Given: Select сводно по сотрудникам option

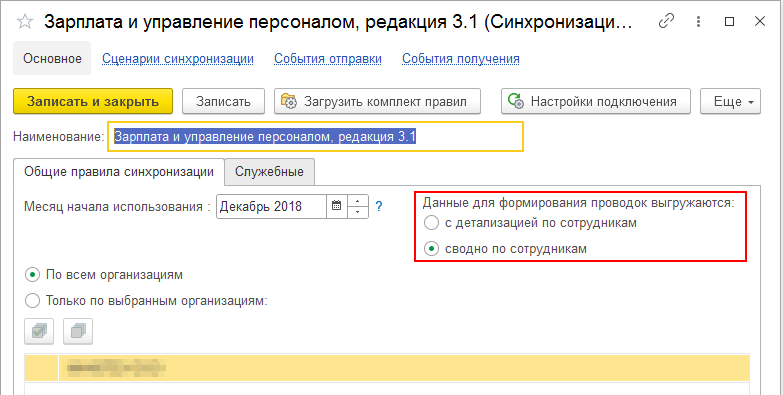Looking at the screenshot, I should click(x=505, y=249).
